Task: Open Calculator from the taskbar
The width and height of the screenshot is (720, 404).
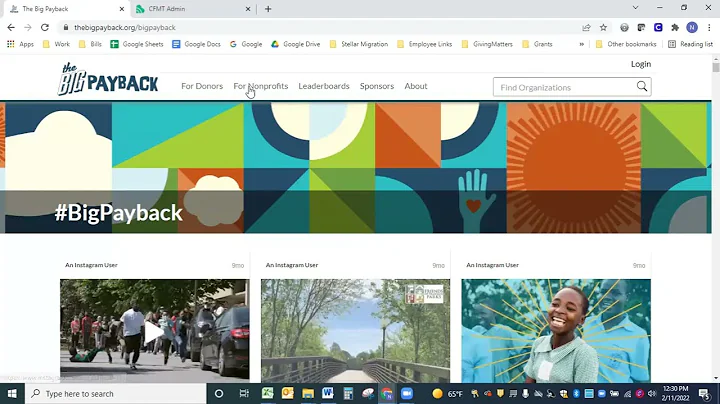Action: [348, 393]
